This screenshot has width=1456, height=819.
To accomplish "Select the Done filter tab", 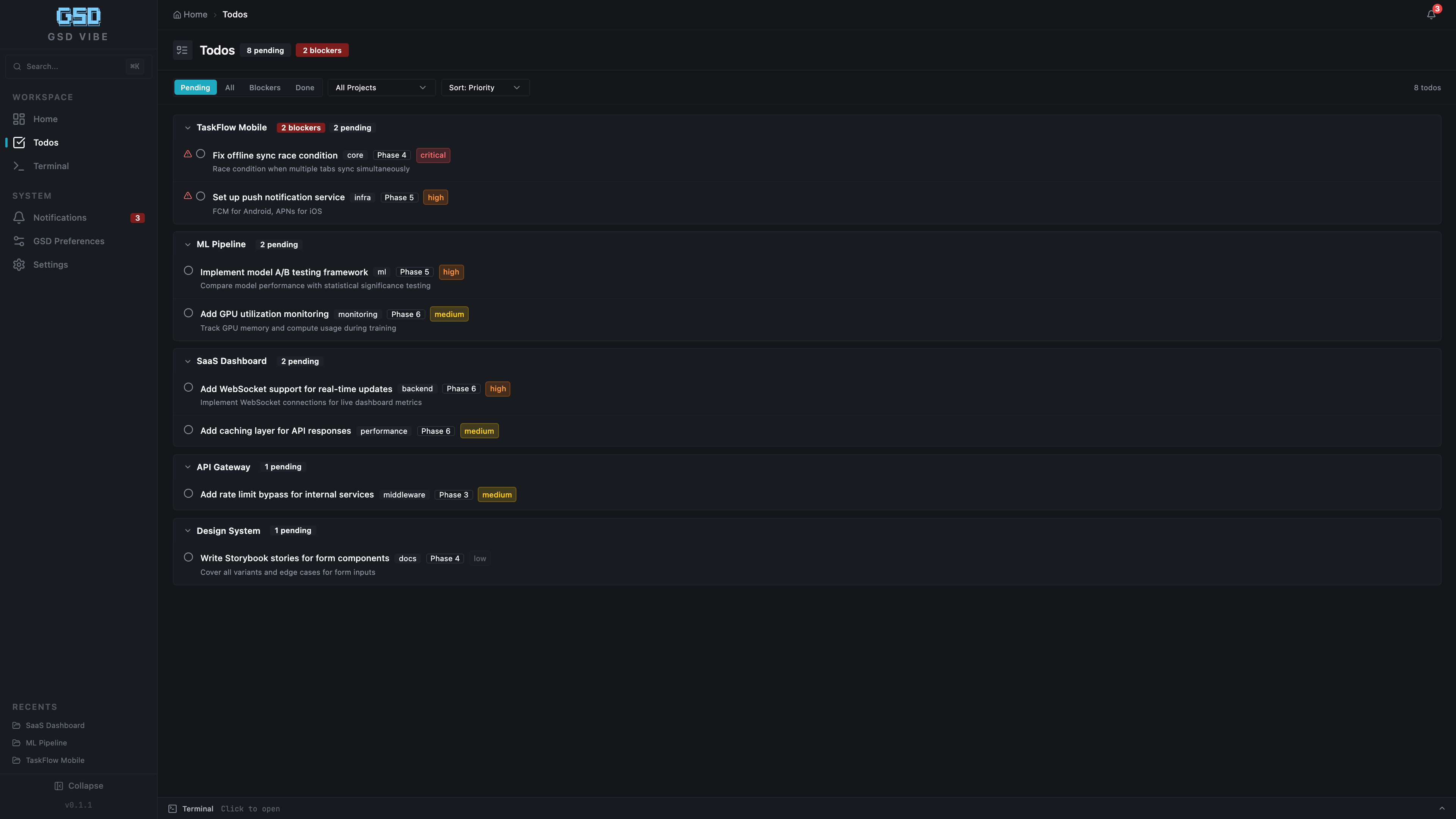I will click(304, 87).
